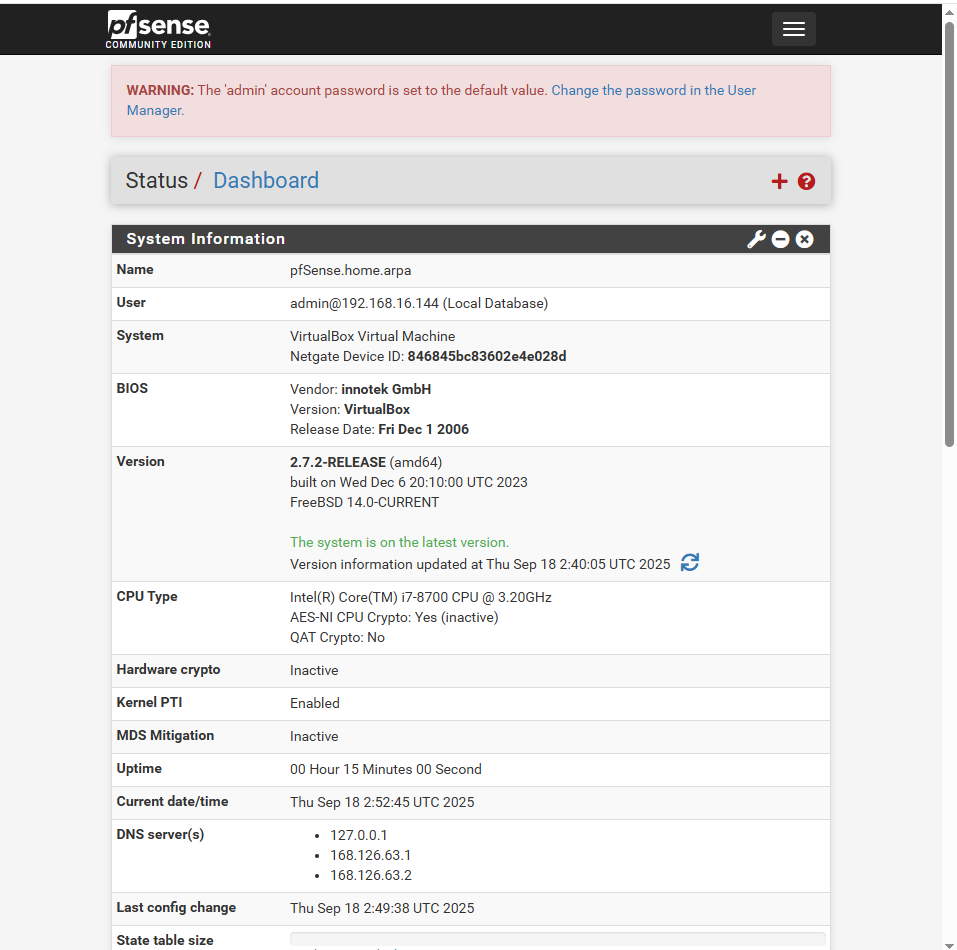Refresh version information with the refresh icon
Viewport: 957px width, 950px height.
690,563
